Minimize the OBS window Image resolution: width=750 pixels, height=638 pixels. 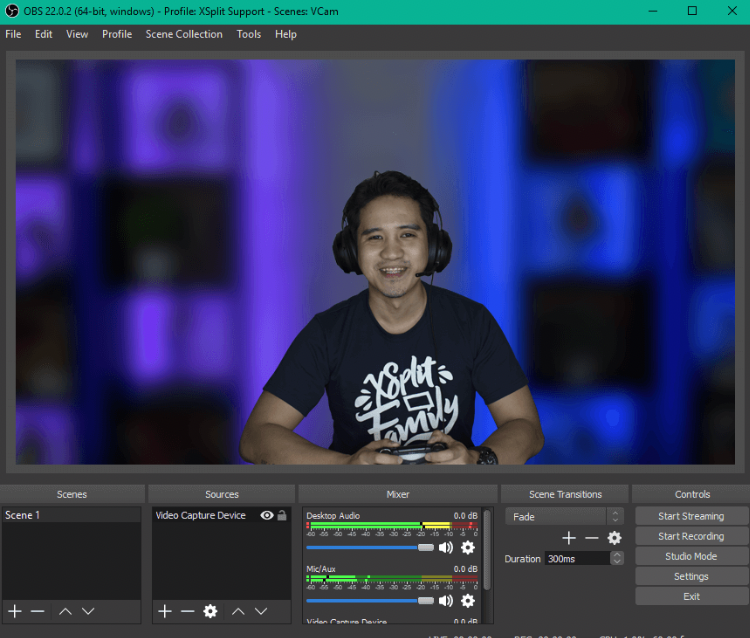(653, 11)
